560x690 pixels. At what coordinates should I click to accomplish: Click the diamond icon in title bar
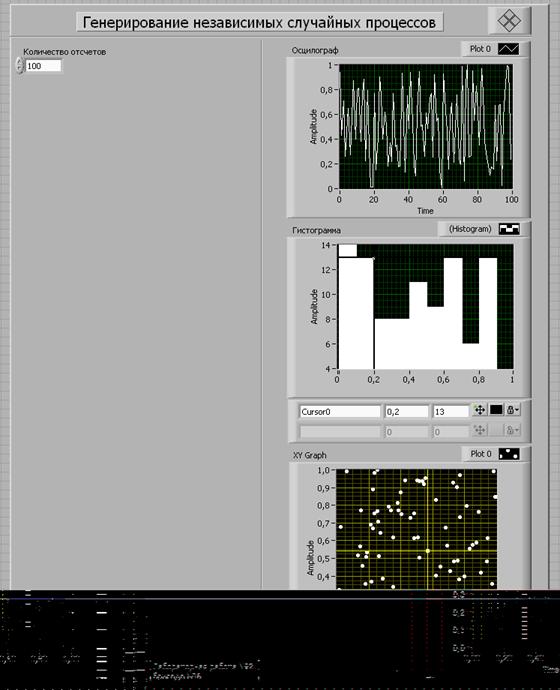pos(509,21)
